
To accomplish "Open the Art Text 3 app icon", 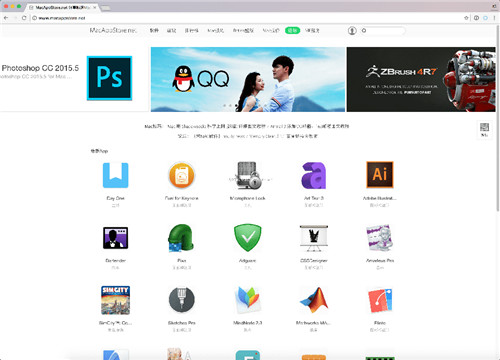I will pos(314,175).
